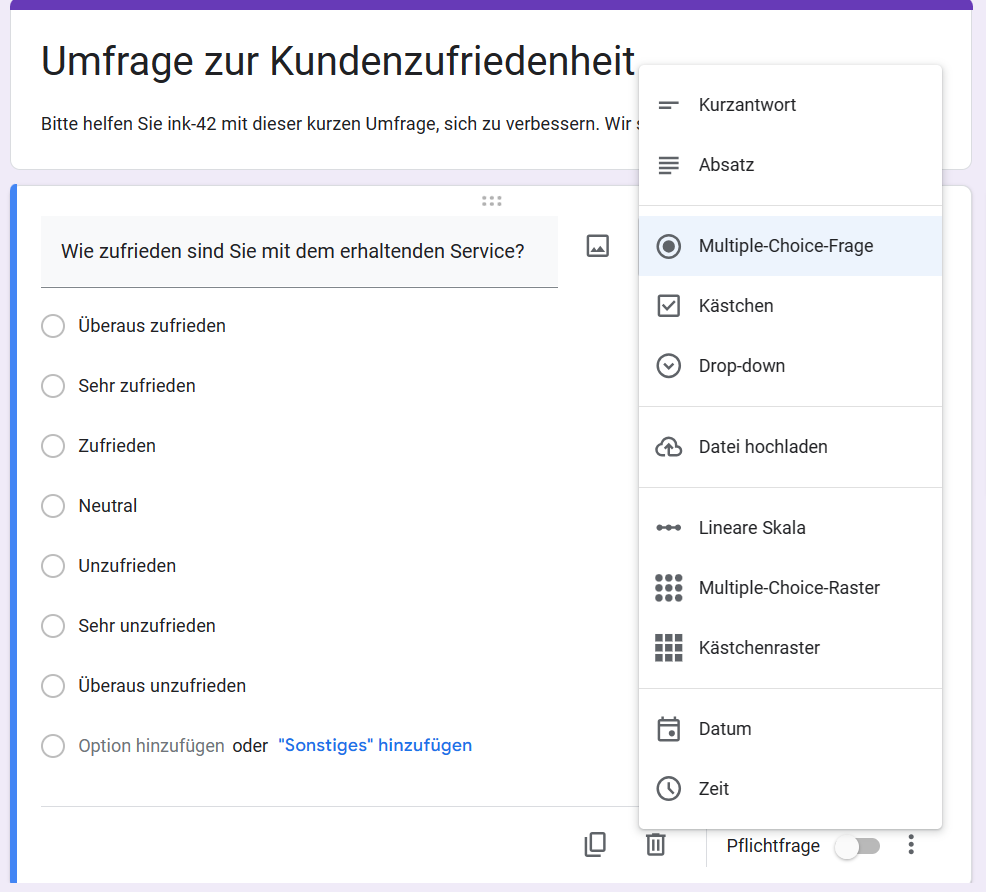Screen dimensions: 986x892
Task: Click the duplicate question icon
Action: pos(595,845)
